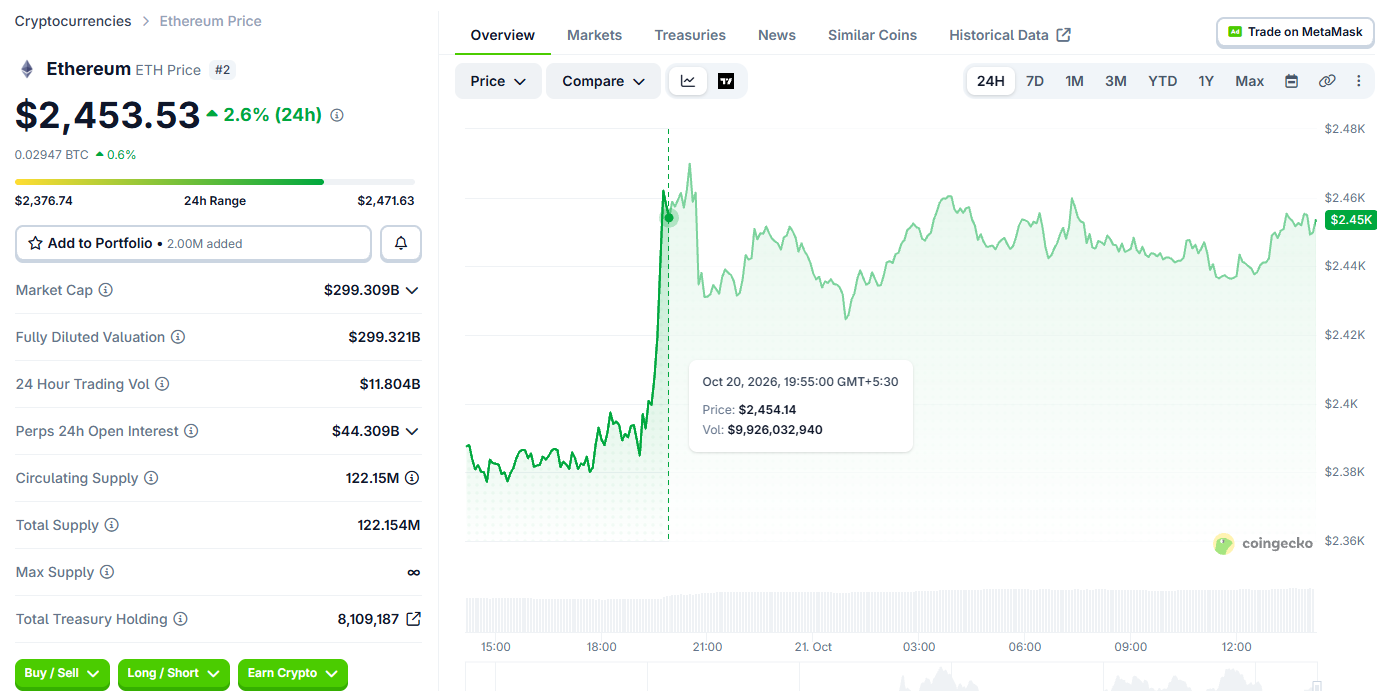Expand Market Cap details chevron
1377x691 pixels.
click(x=412, y=290)
